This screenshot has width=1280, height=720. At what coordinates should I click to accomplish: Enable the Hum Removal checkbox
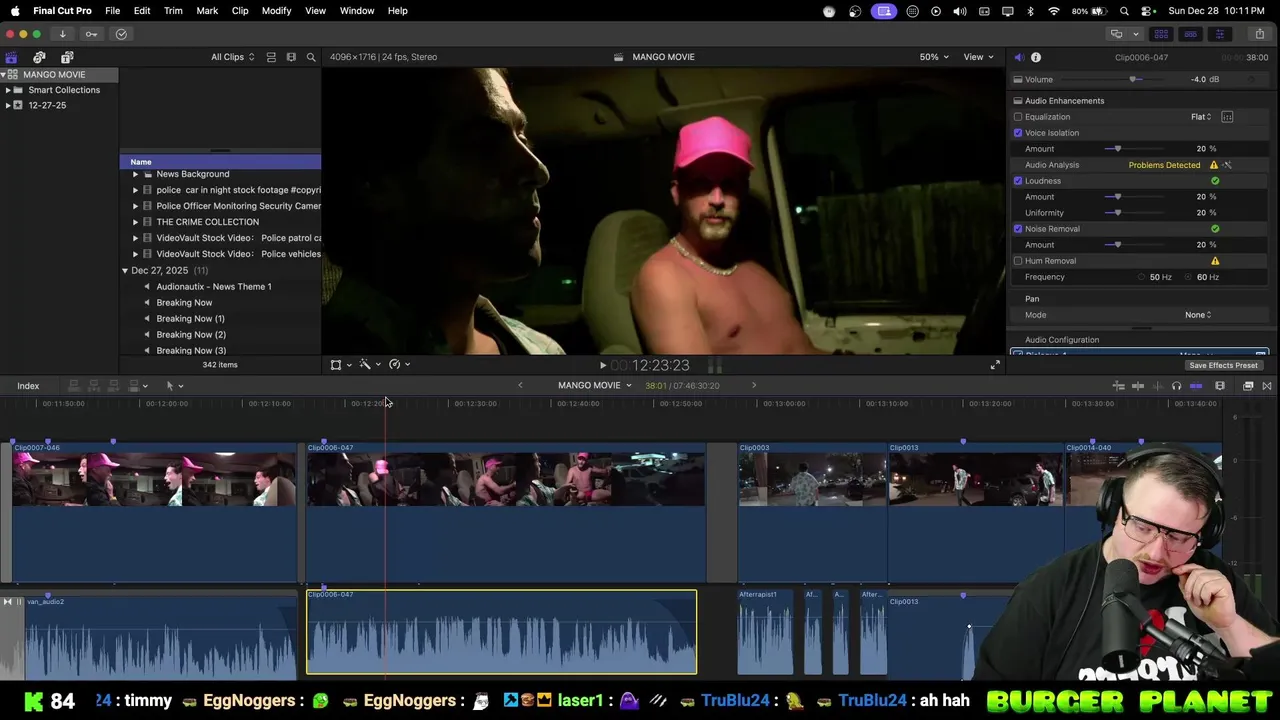point(1018,261)
